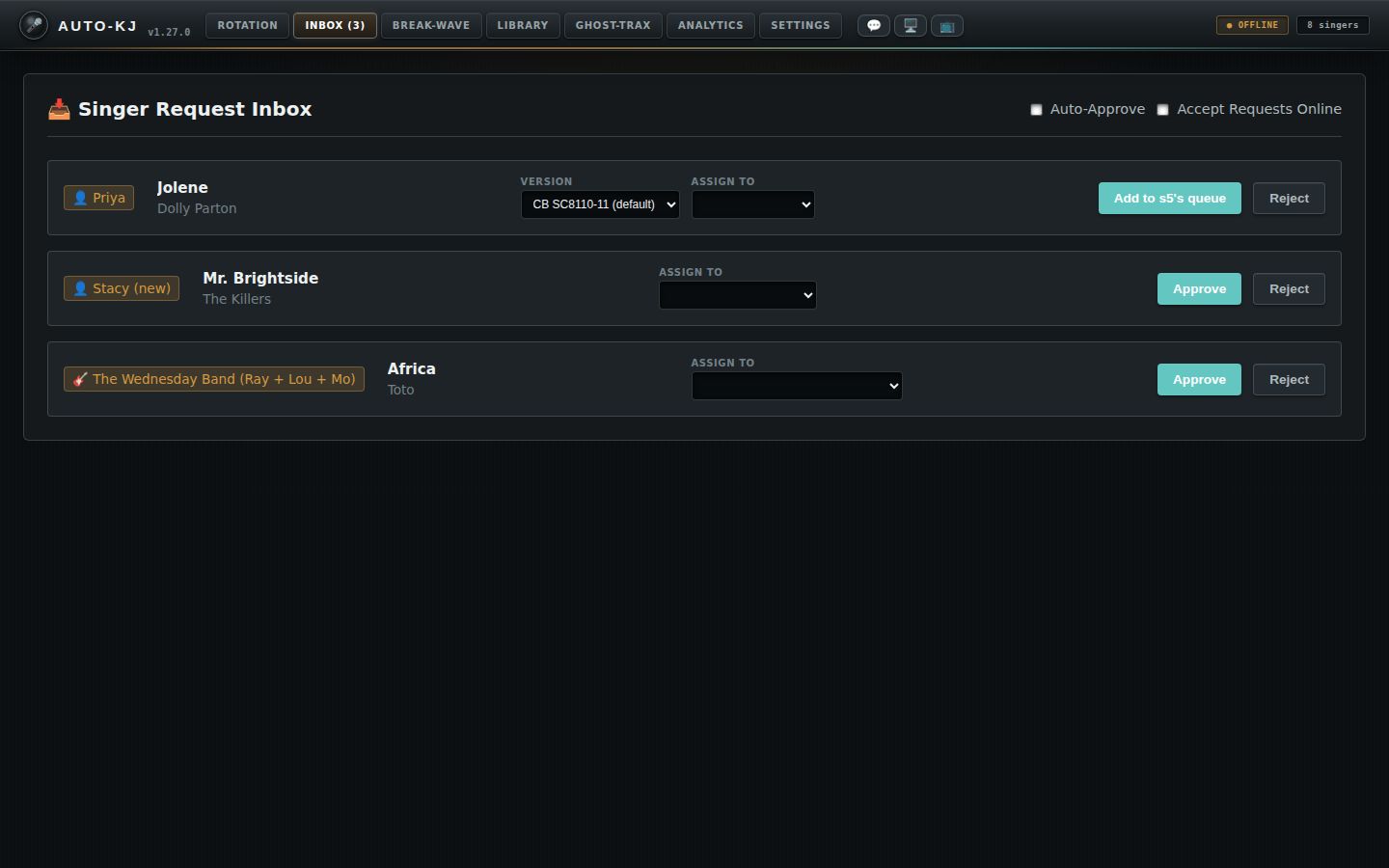Toggle the Accept Requests Online checkbox
Screen dimensions: 1389x868
(x=1162, y=110)
